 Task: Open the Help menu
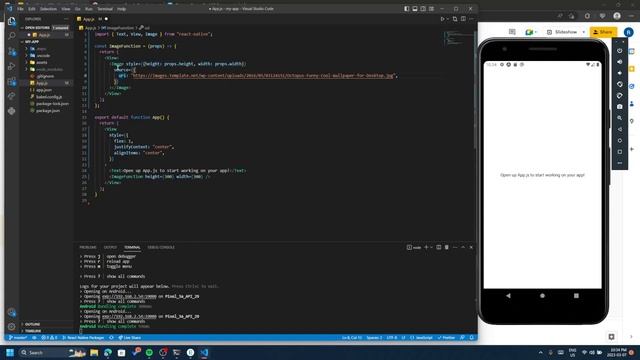(x=122, y=9)
